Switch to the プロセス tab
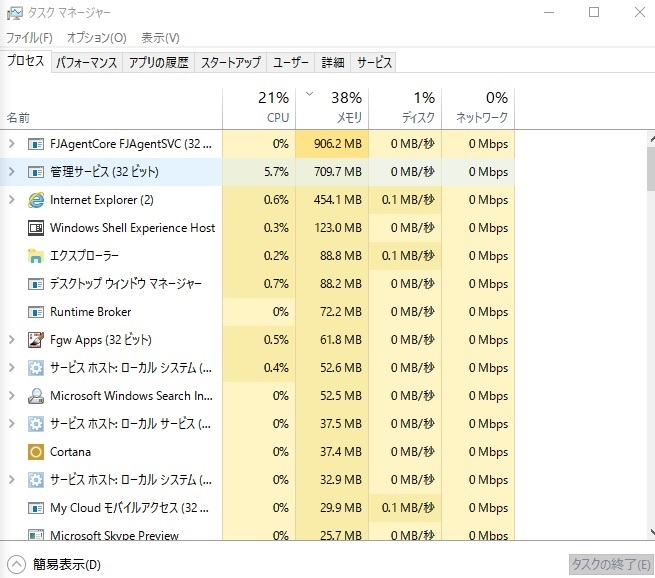The width and height of the screenshot is (655, 578). click(x=25, y=61)
